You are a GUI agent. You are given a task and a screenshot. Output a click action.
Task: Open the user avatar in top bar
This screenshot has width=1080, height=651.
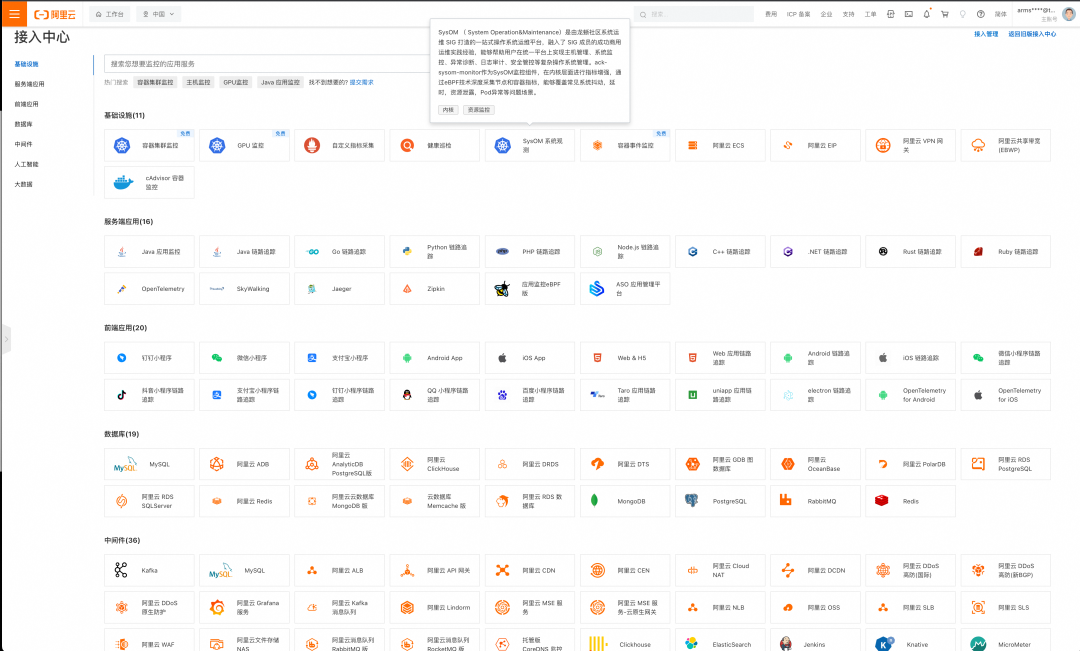tap(1069, 14)
